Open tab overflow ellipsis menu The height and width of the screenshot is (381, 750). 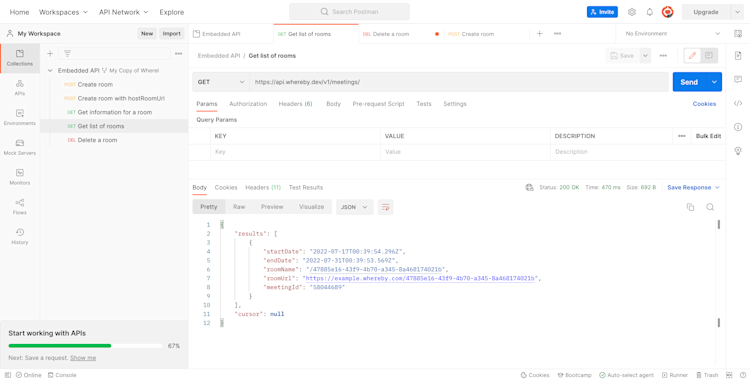pyautogui.click(x=557, y=33)
